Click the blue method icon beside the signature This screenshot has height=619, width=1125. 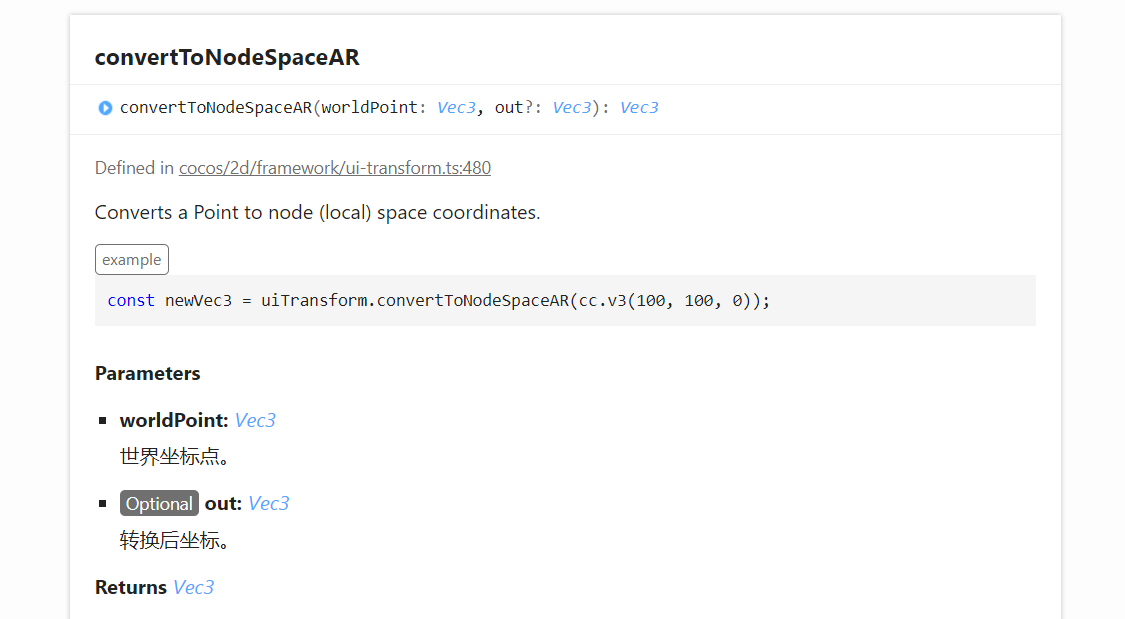(x=105, y=108)
